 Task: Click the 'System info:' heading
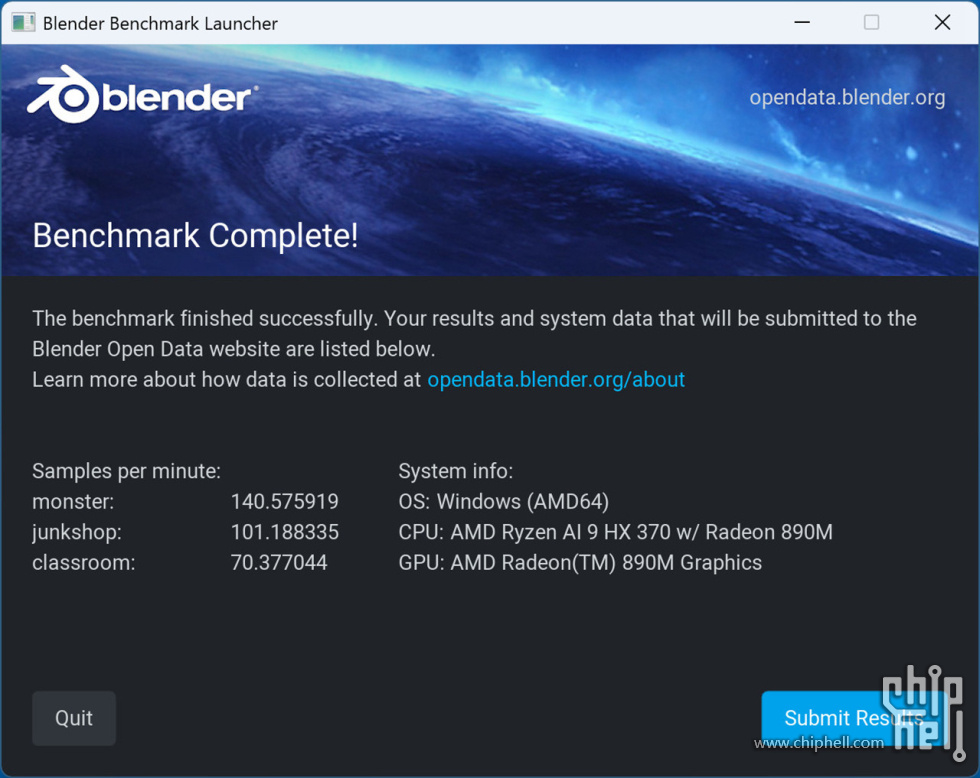(456, 471)
